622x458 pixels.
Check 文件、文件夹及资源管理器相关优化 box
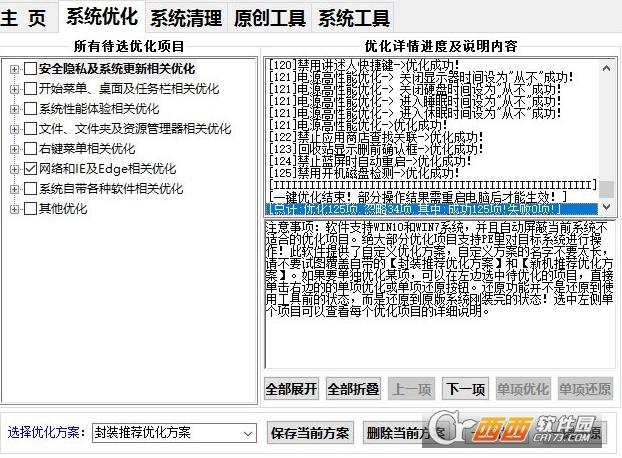(x=31, y=128)
